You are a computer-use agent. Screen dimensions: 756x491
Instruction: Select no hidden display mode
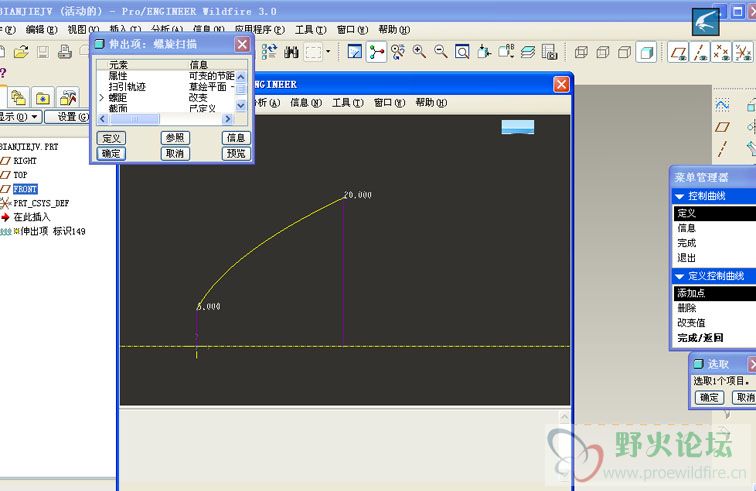(624, 52)
